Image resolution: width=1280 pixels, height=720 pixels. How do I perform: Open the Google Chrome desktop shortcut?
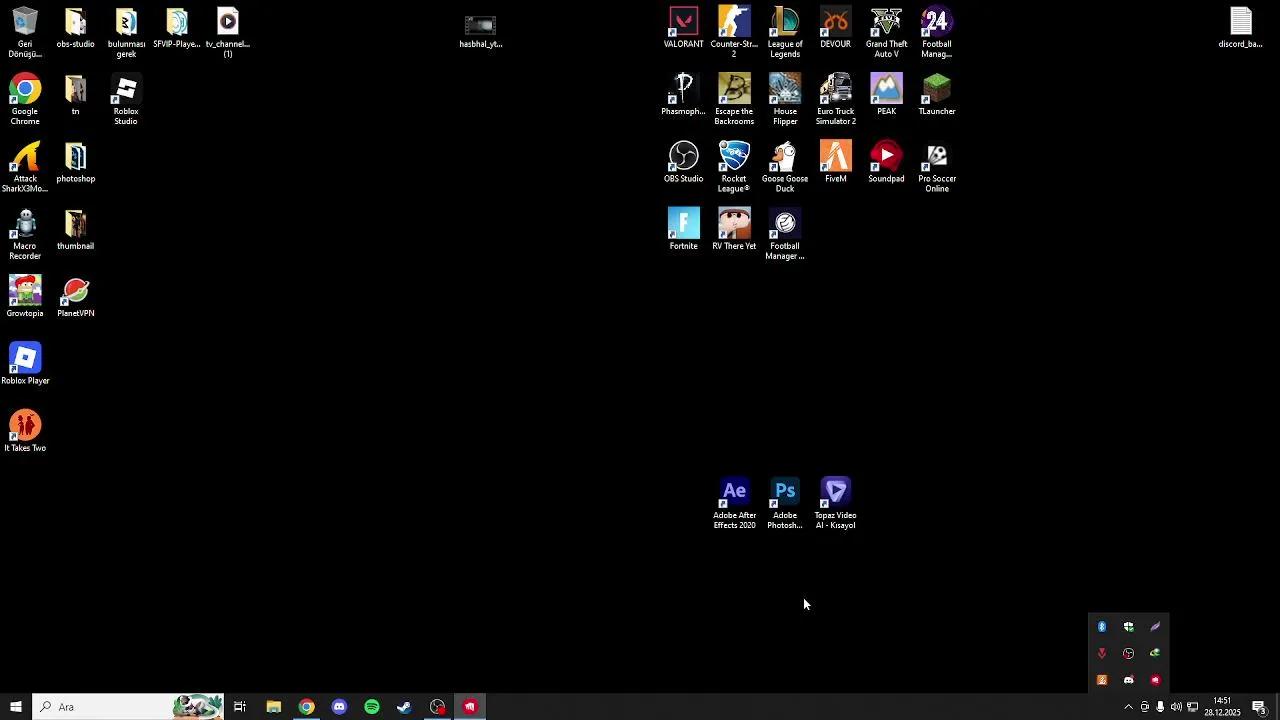pyautogui.click(x=25, y=99)
